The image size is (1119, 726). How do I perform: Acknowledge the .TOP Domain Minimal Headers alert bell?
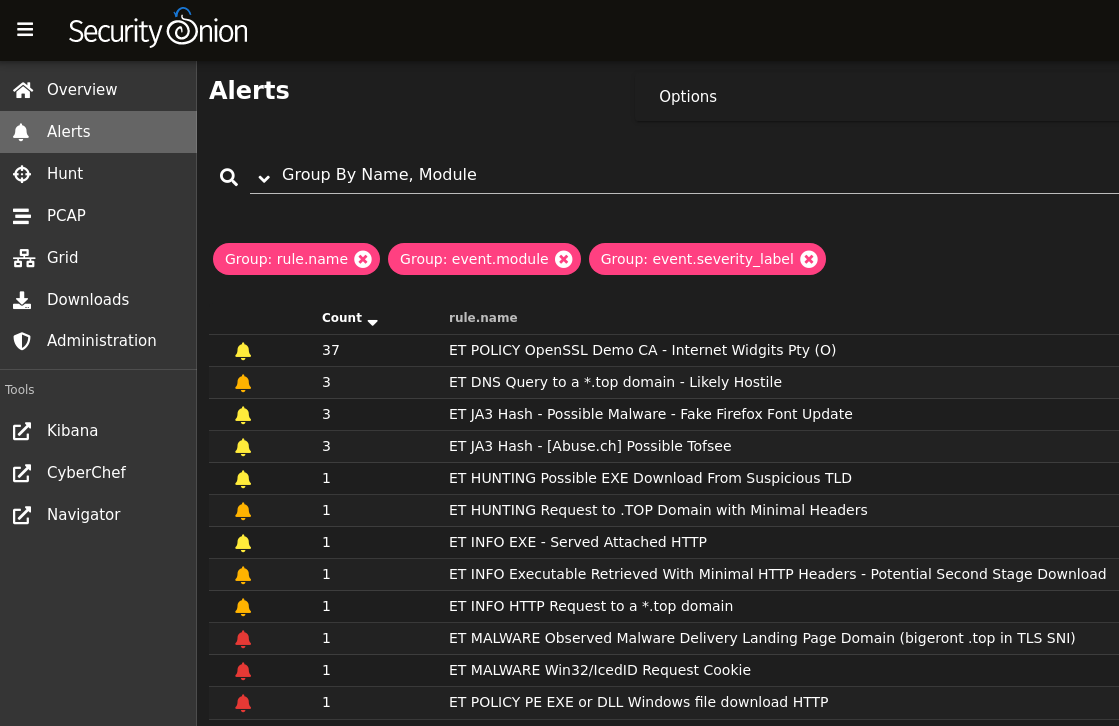click(243, 510)
